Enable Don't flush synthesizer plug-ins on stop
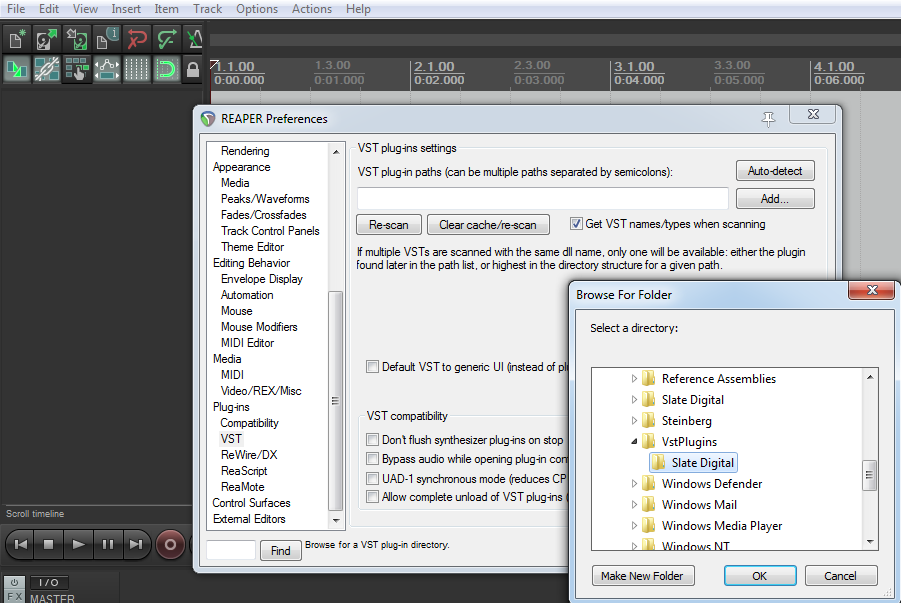Image resolution: width=901 pixels, height=603 pixels. pyautogui.click(x=372, y=440)
